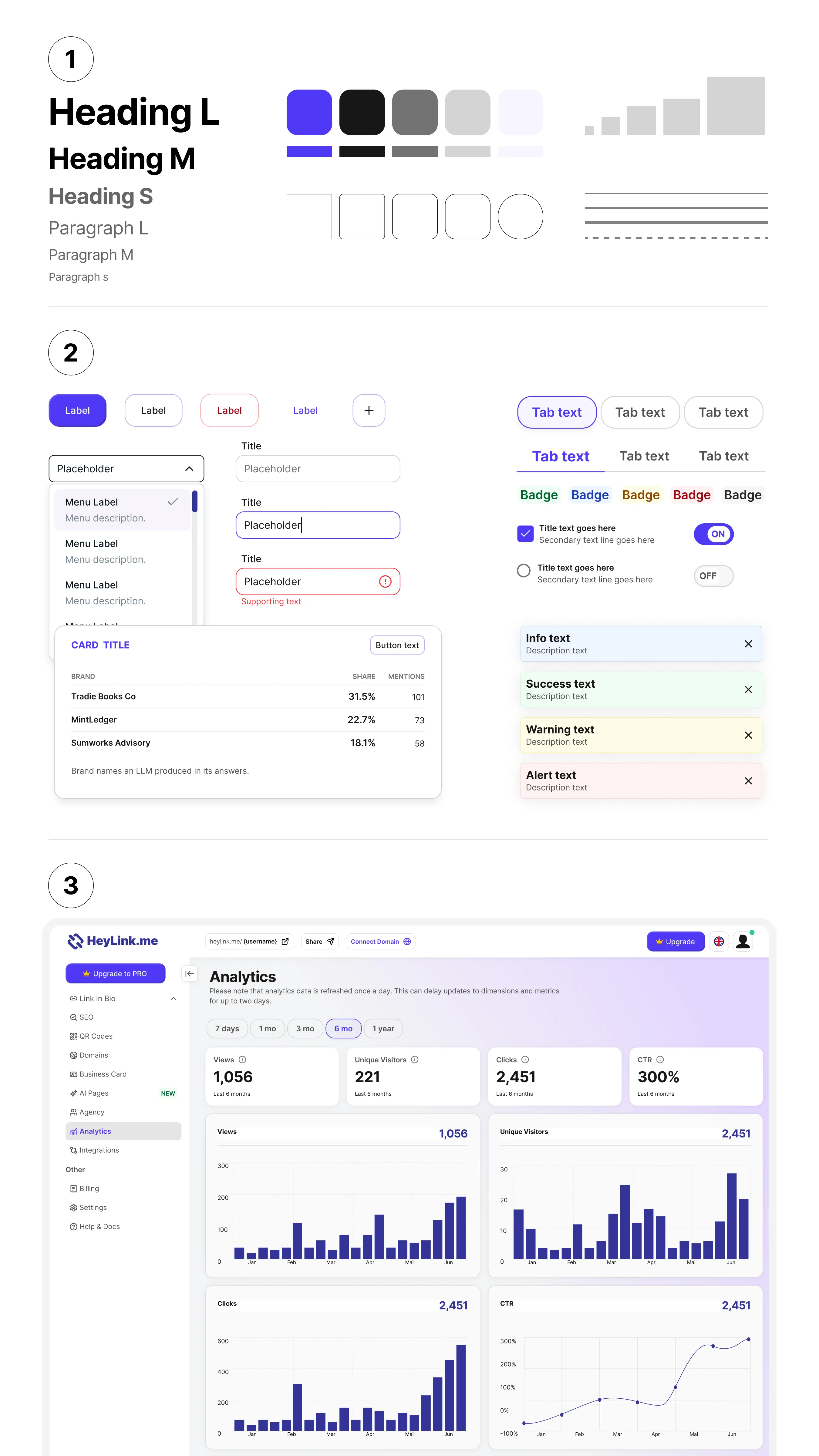Screen dimensions: 819x1456
Task: Show info tooltip for Views
Action: (x=242, y=1060)
